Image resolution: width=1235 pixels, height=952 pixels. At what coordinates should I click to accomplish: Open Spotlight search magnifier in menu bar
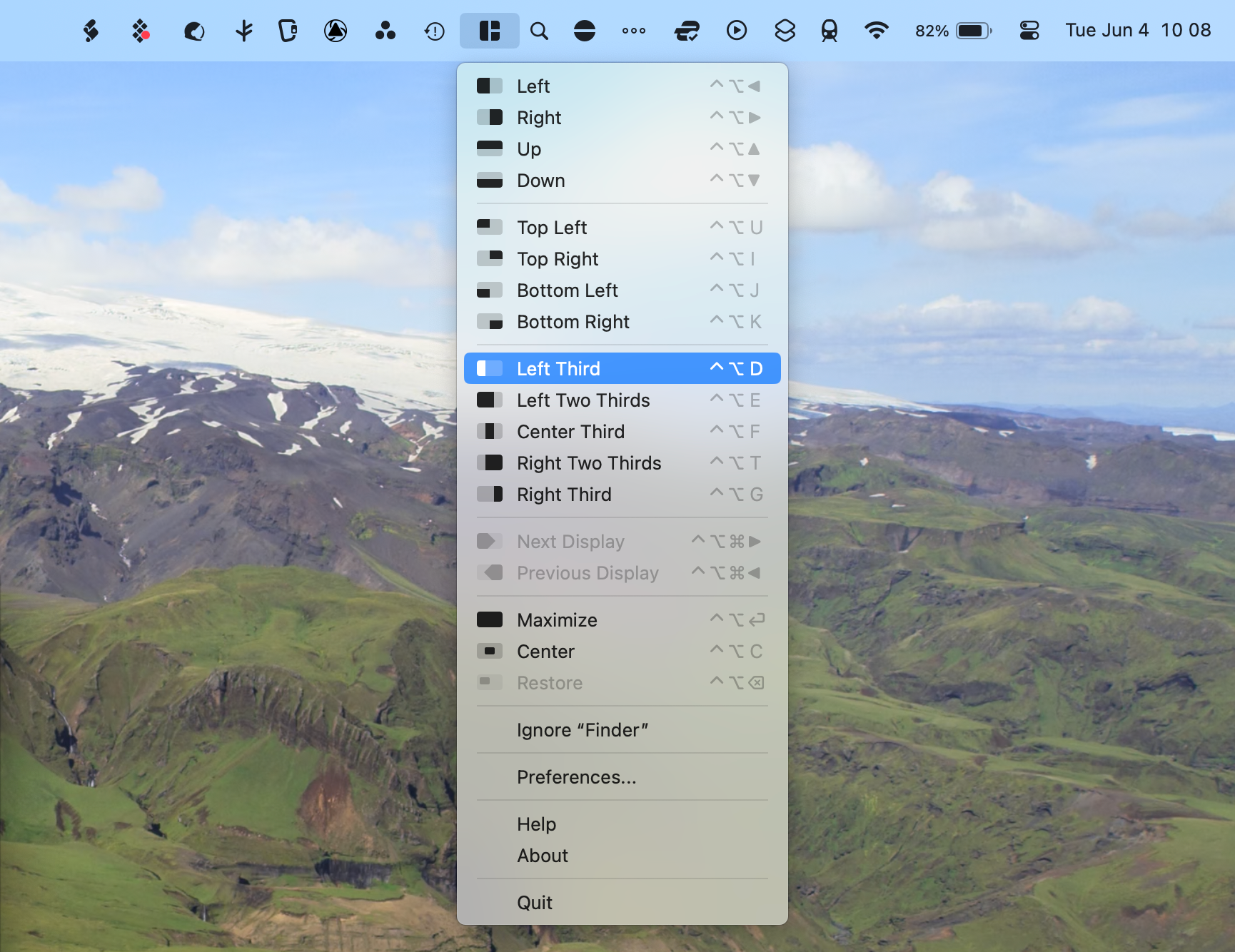pos(539,31)
